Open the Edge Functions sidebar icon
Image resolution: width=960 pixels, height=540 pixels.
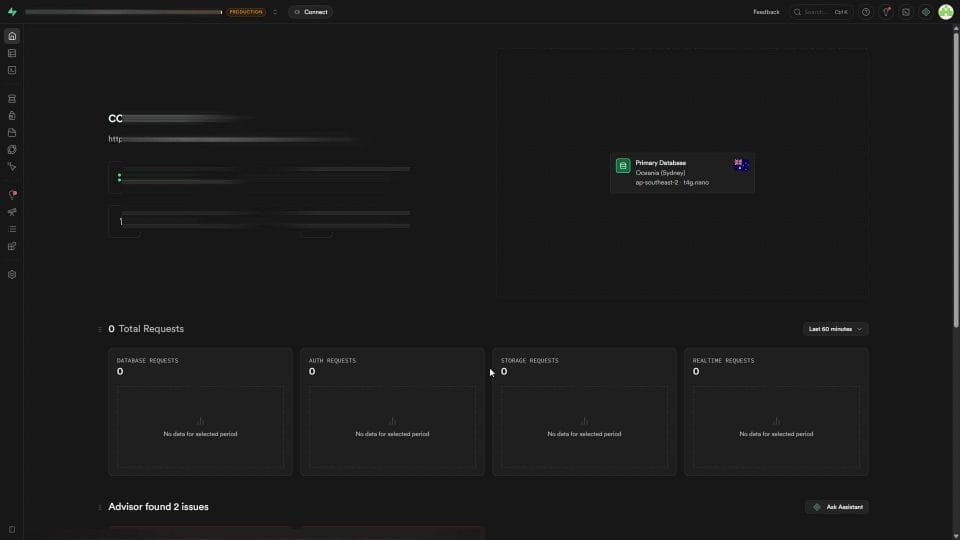coord(12,149)
